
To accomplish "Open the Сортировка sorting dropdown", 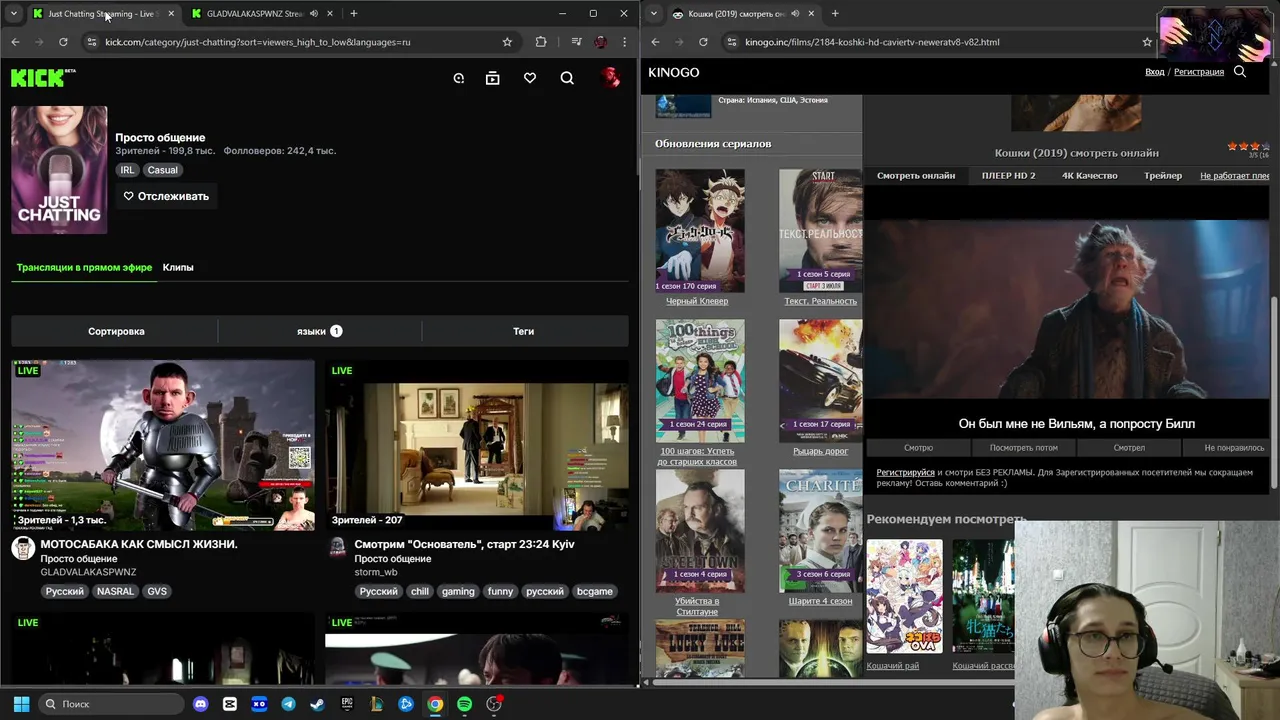I will pos(116,331).
